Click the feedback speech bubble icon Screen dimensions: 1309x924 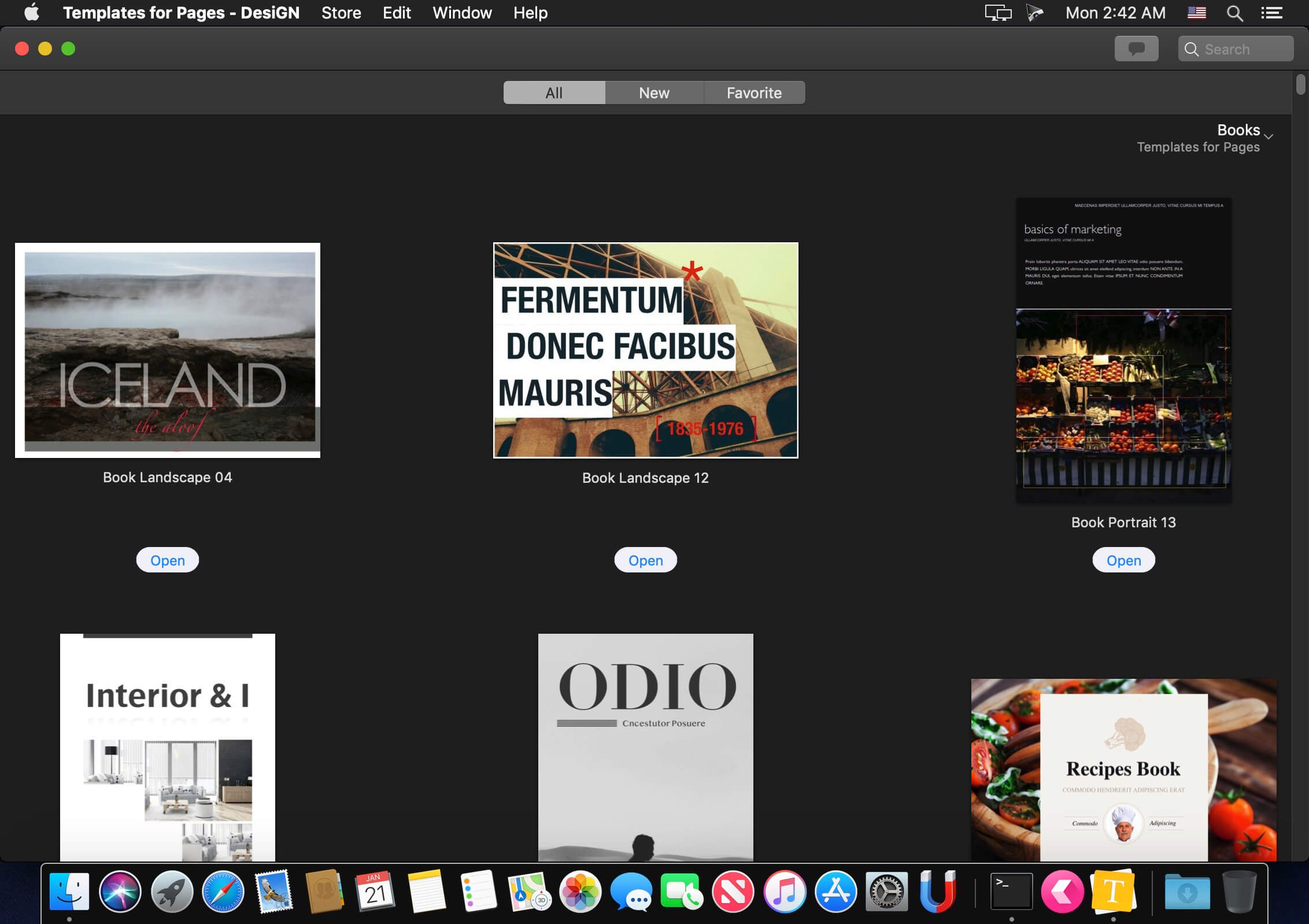1136,49
